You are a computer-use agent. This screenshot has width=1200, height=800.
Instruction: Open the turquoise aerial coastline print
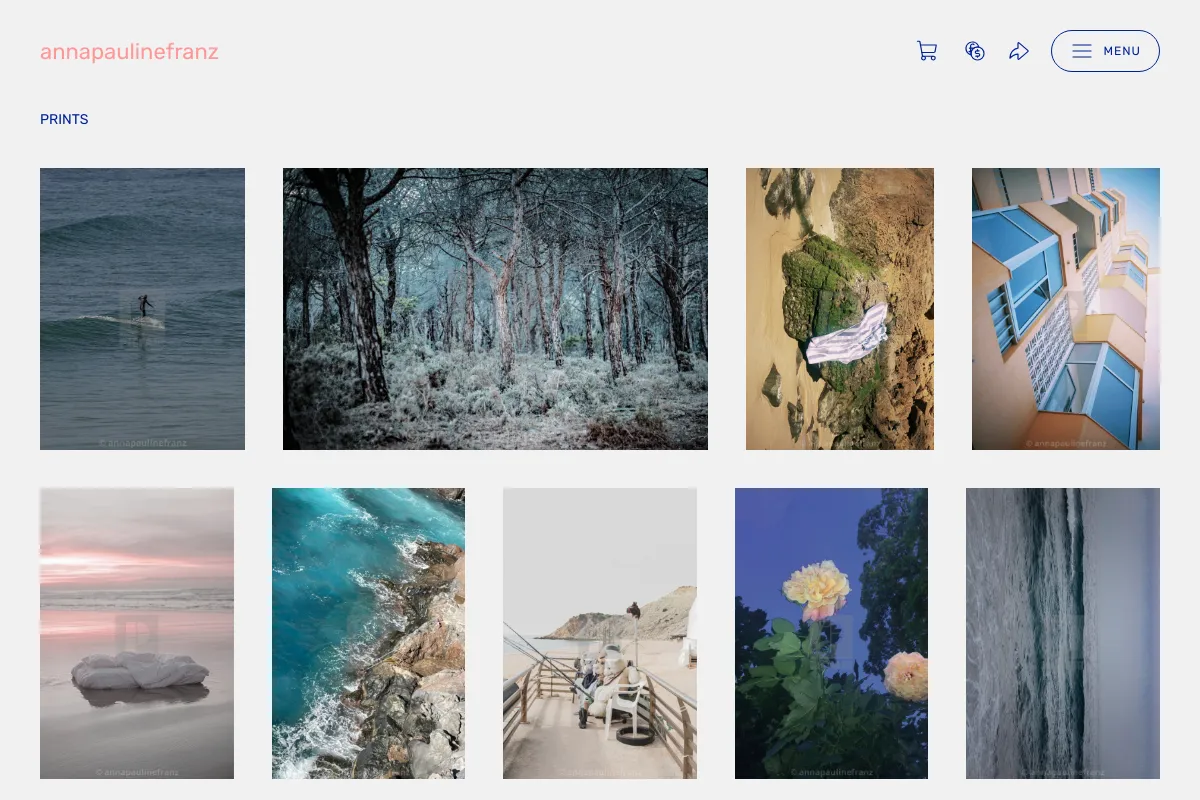point(368,633)
